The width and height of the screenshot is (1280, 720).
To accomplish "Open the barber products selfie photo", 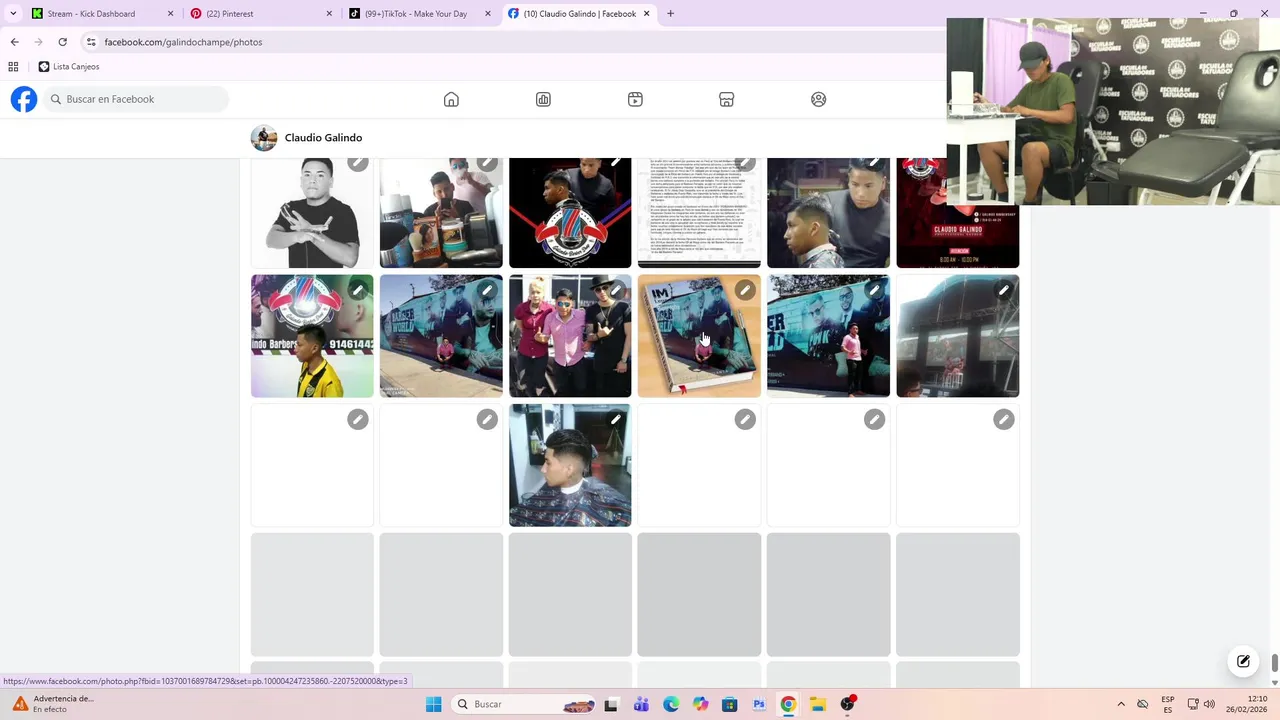I will tap(441, 213).
